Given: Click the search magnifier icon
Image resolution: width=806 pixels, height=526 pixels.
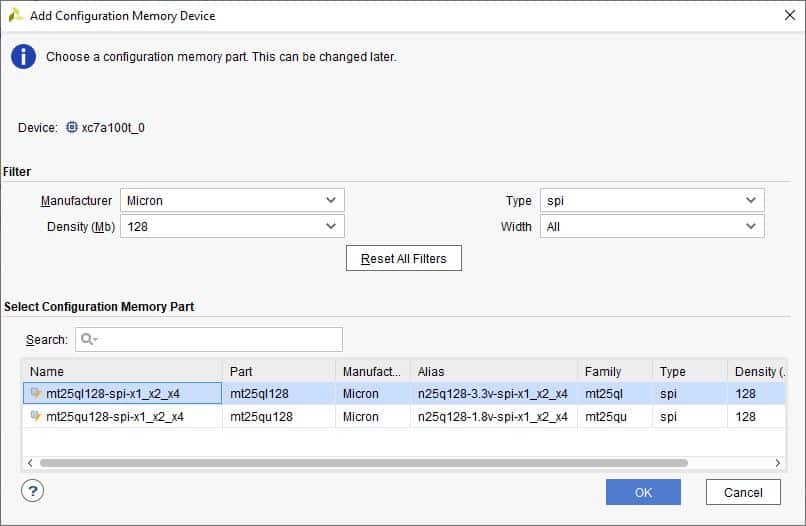Looking at the screenshot, I should [x=87, y=340].
